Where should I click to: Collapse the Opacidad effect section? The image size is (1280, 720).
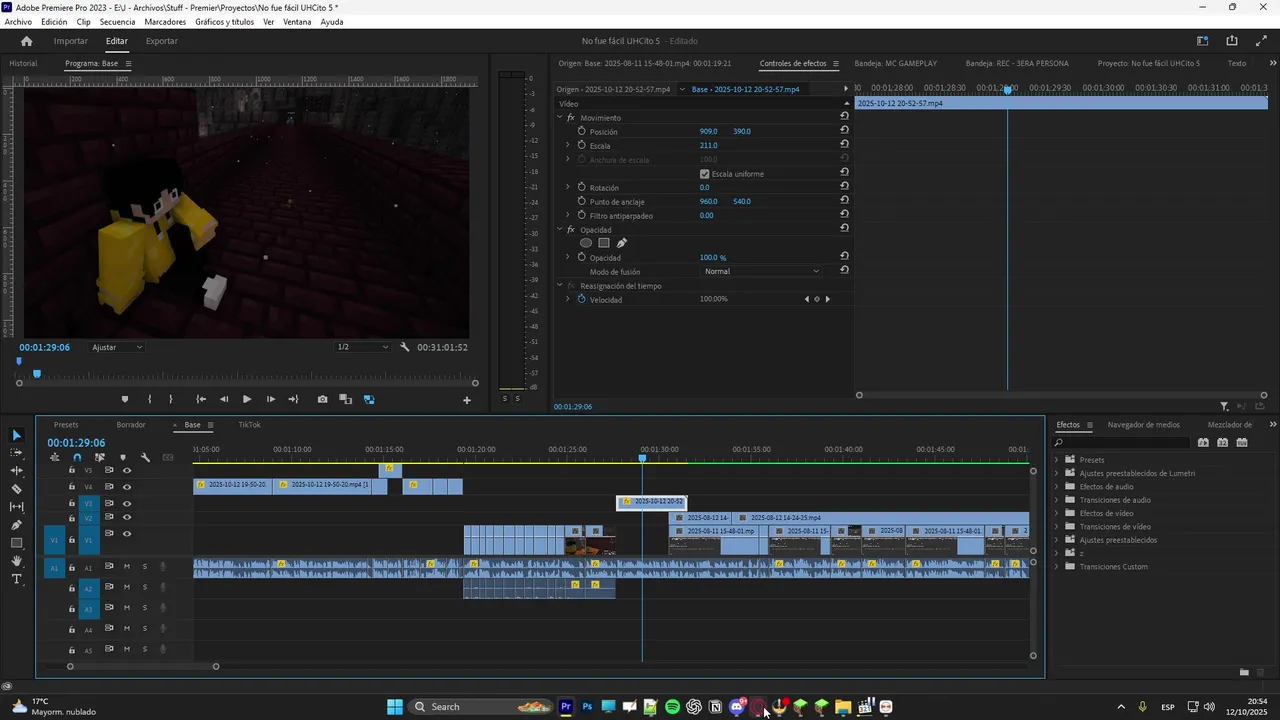tap(560, 229)
